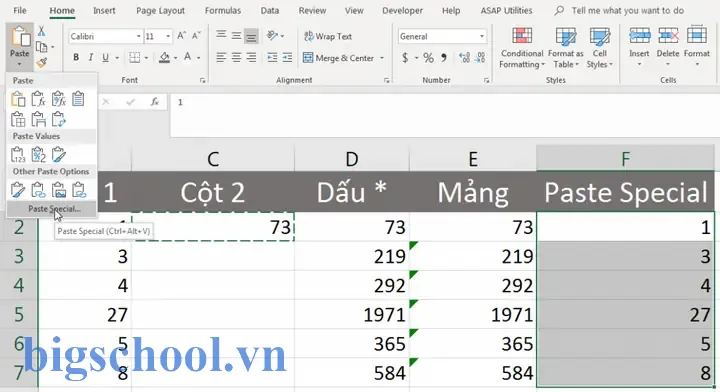Screen dimensions: 720x392
Task: Choose Paste Formulas (fx) option
Action: pos(38,99)
